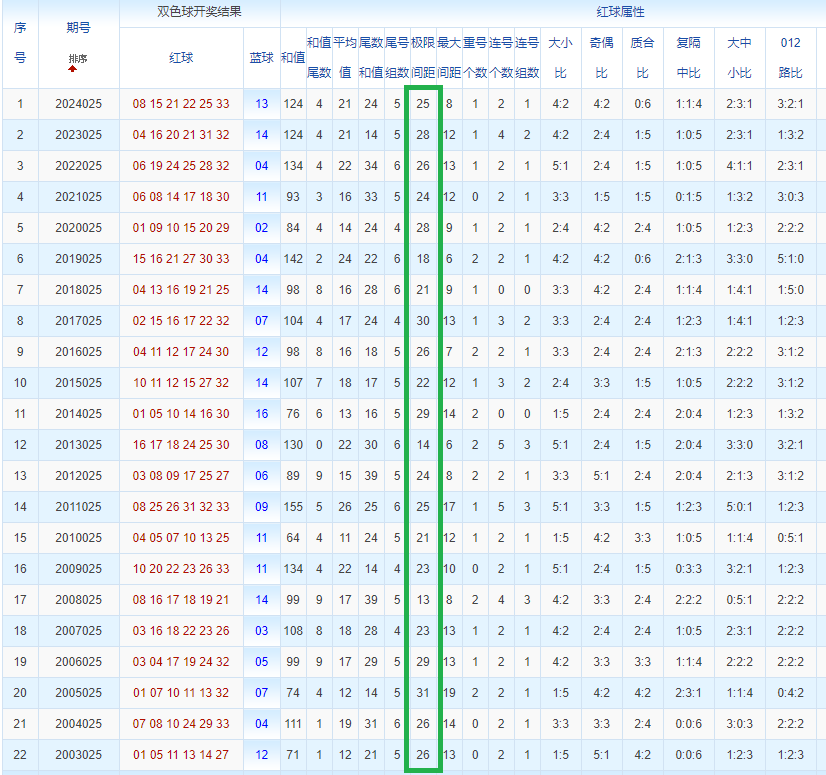Click the 双色球开奖结果 header group
826x775 pixels.
pyautogui.click(x=200, y=13)
